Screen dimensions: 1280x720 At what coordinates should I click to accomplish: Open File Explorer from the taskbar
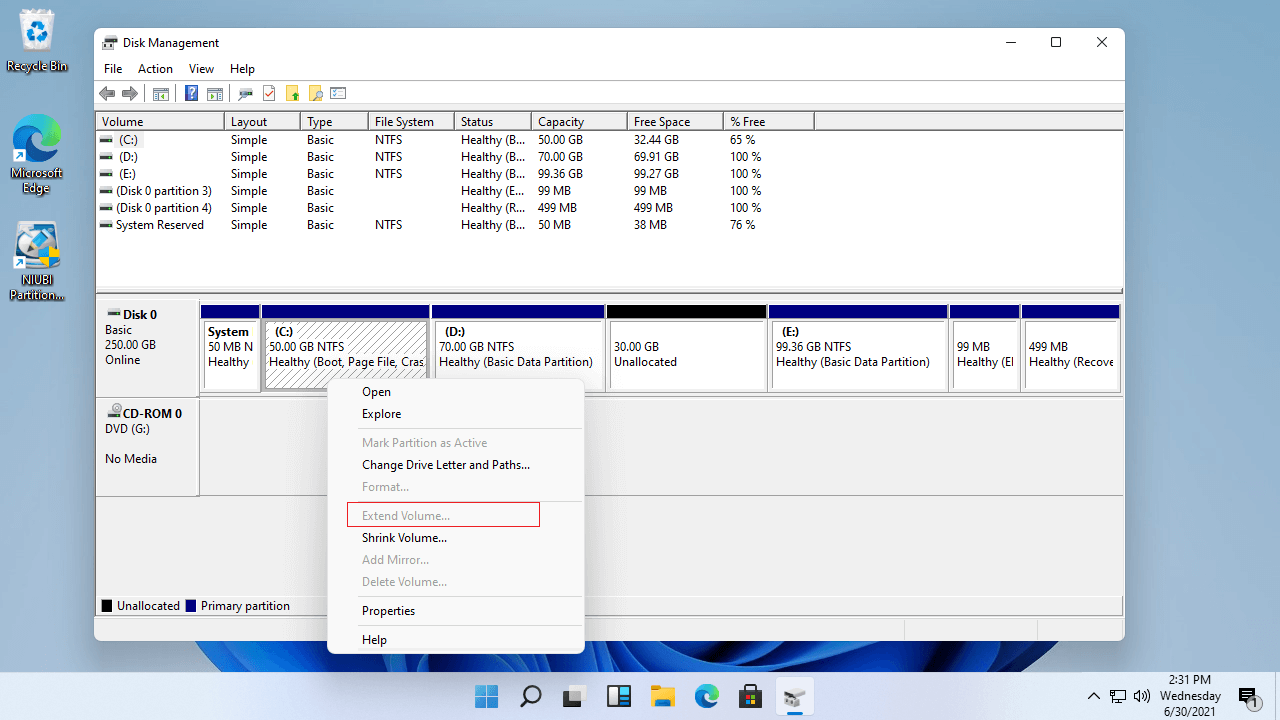pos(662,696)
